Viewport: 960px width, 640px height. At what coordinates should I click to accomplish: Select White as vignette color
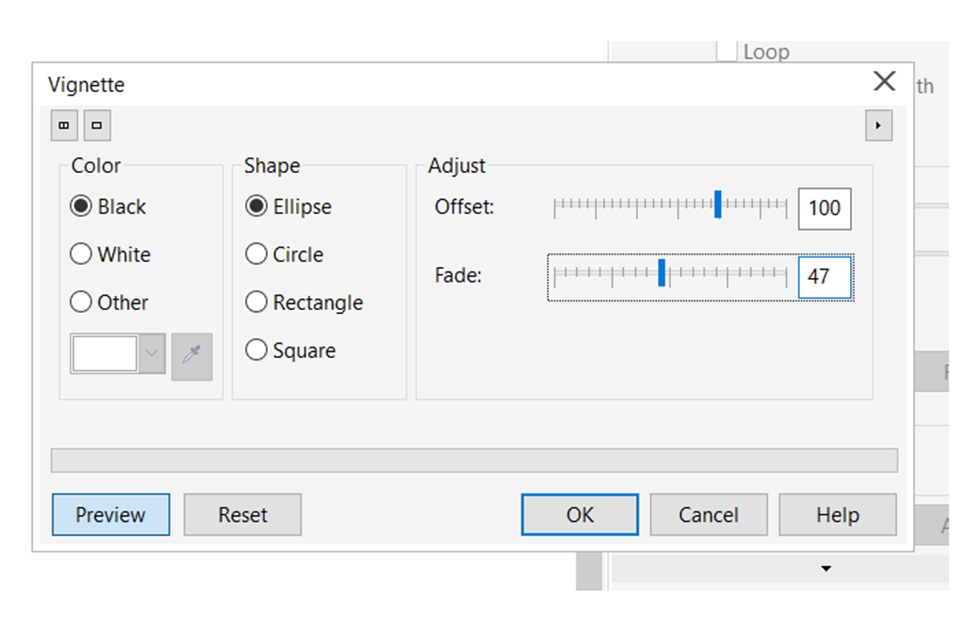[81, 254]
